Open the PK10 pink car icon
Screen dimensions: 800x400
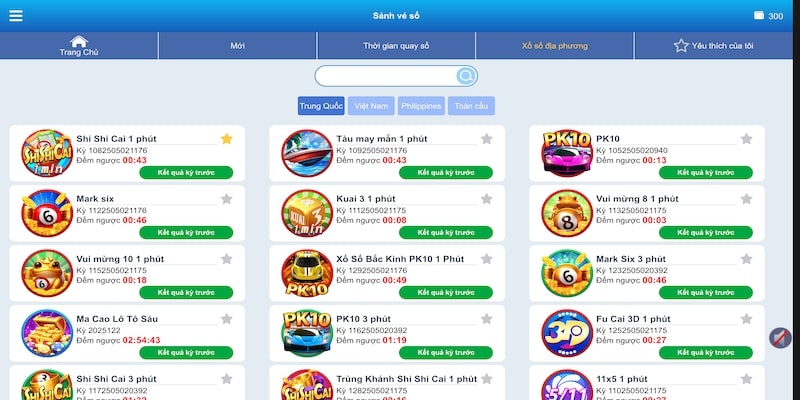pyautogui.click(x=567, y=153)
